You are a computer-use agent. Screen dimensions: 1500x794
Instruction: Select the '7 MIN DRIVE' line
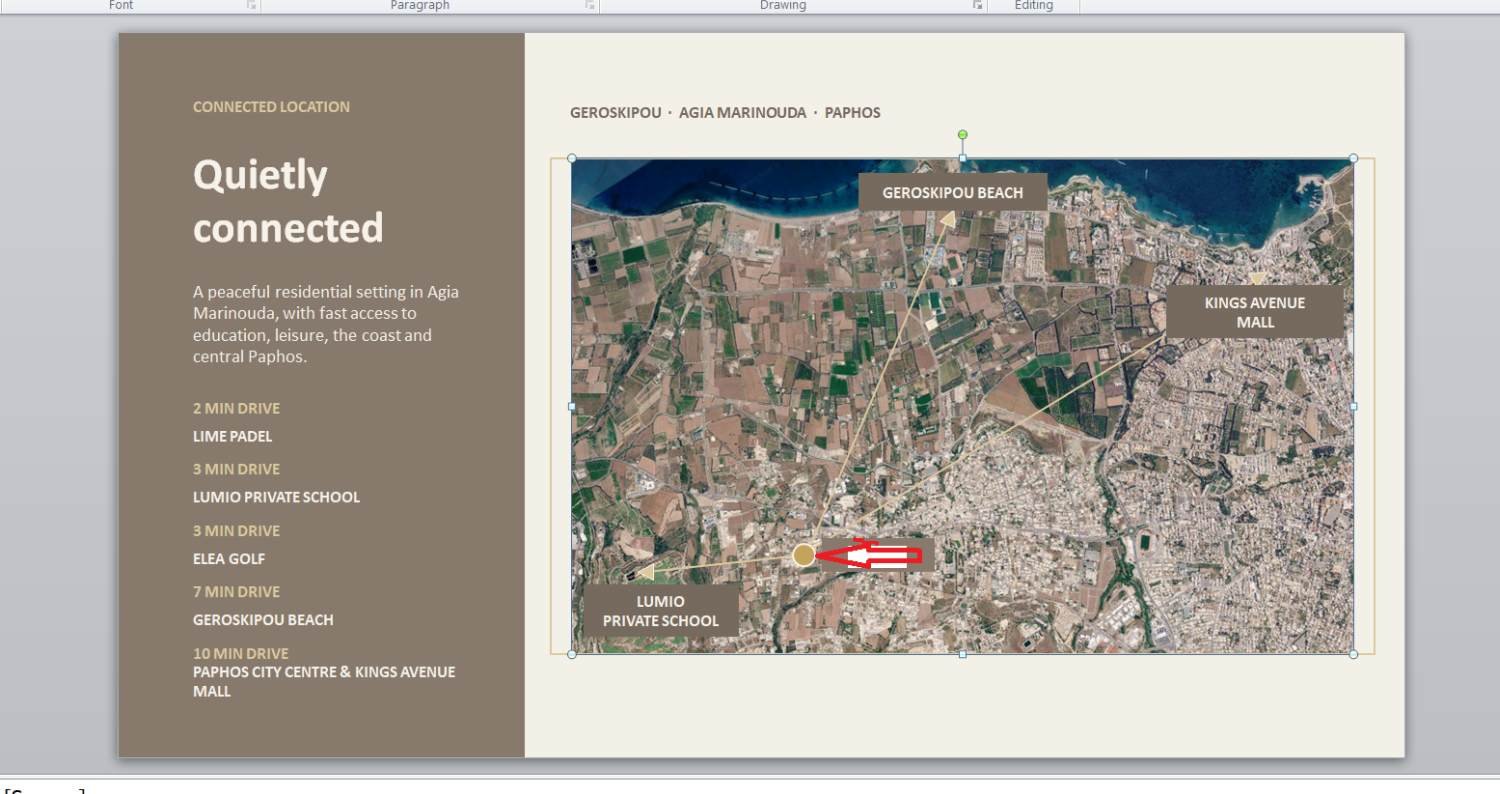[x=236, y=592]
